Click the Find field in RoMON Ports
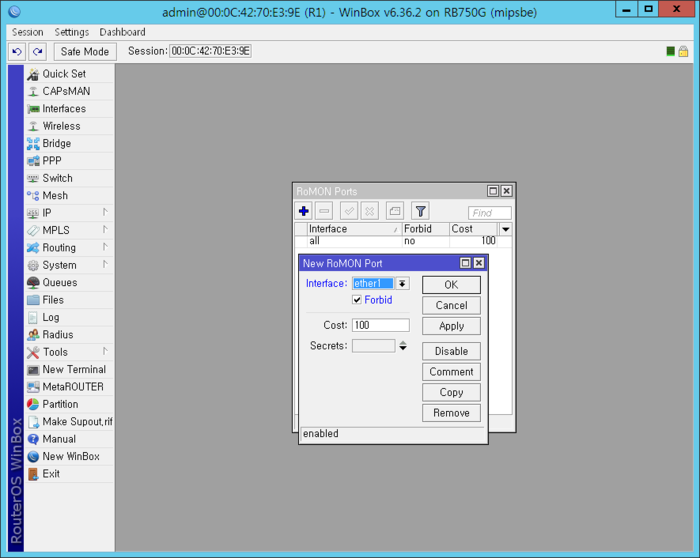The height and width of the screenshot is (558, 700). coord(489,213)
